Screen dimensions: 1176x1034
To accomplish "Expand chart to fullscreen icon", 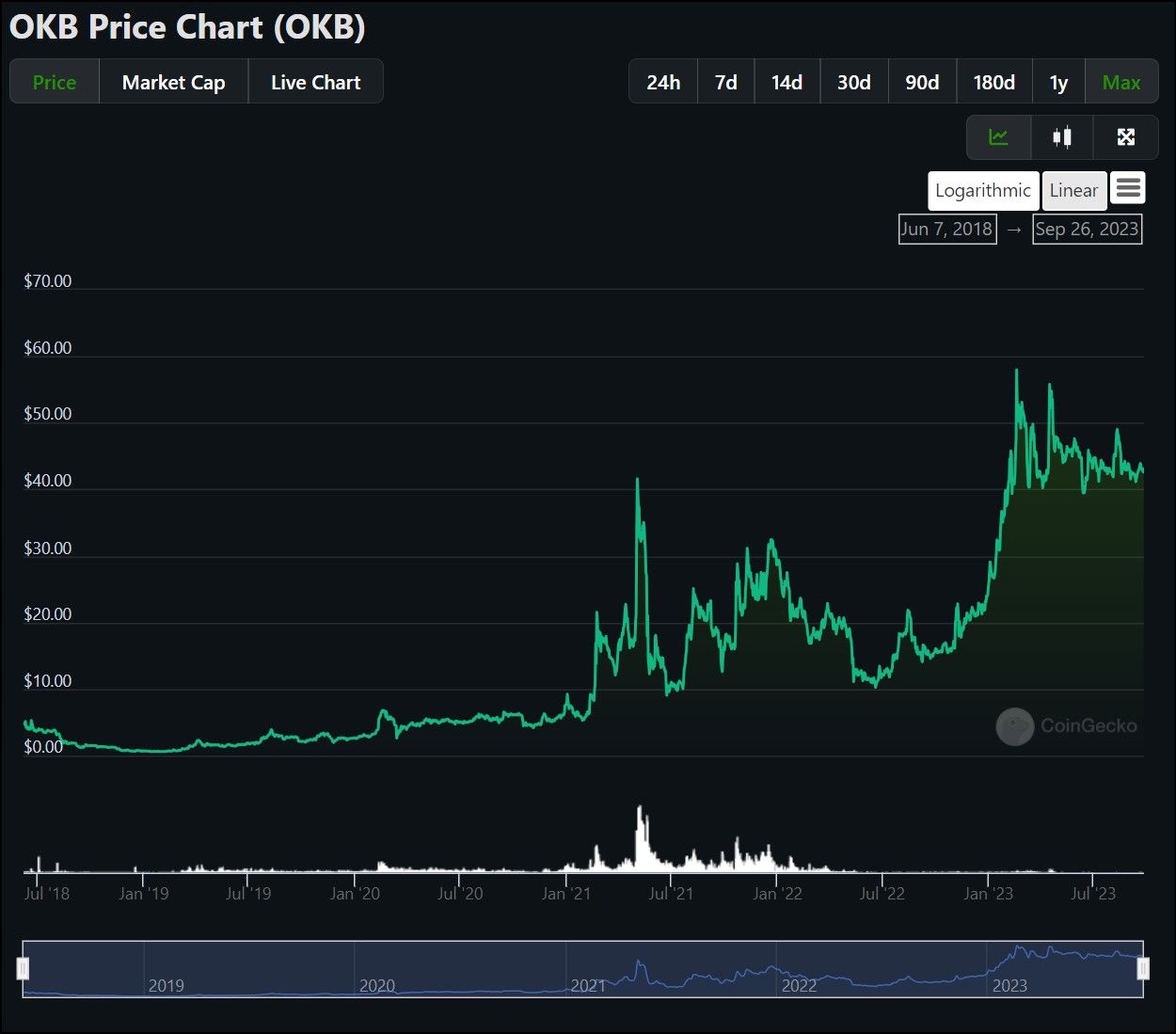I will point(1125,137).
